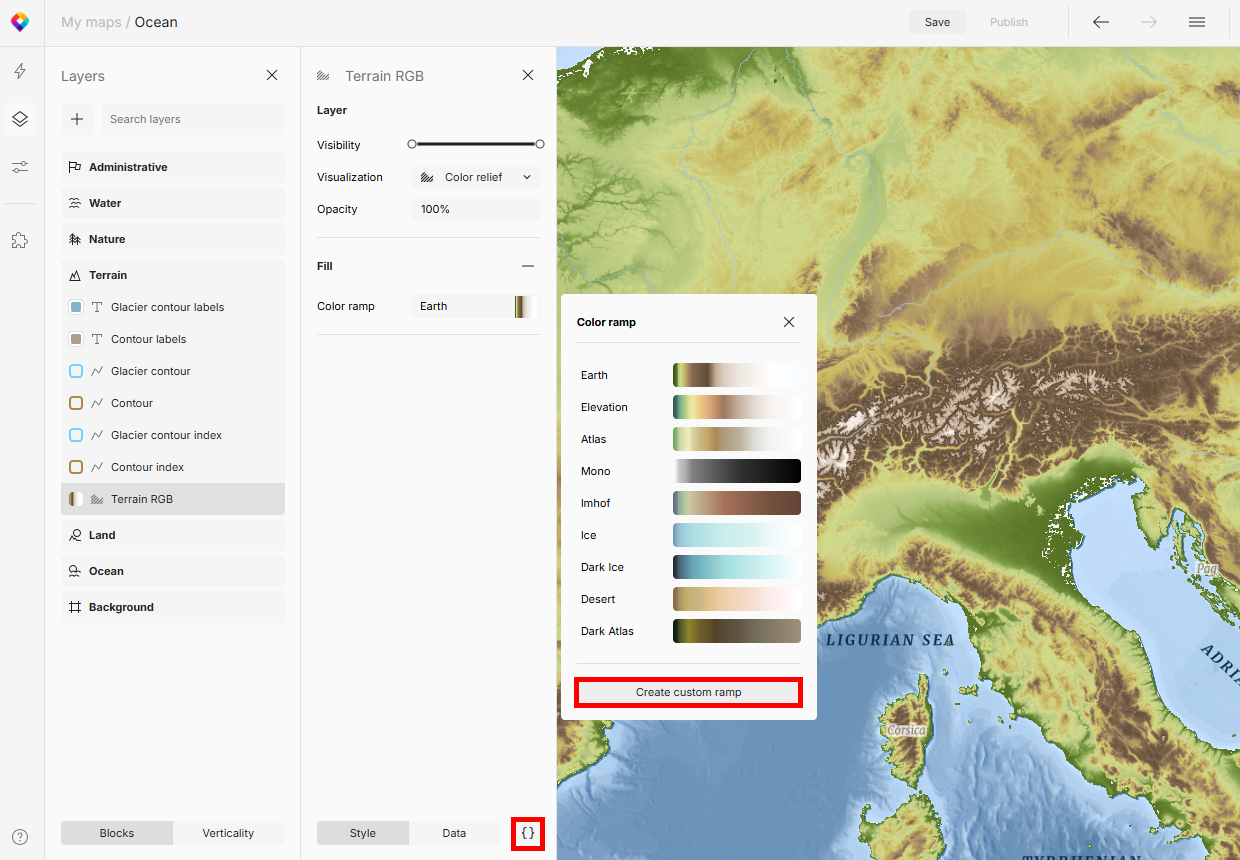Select the Imhof color ramp

[736, 503]
